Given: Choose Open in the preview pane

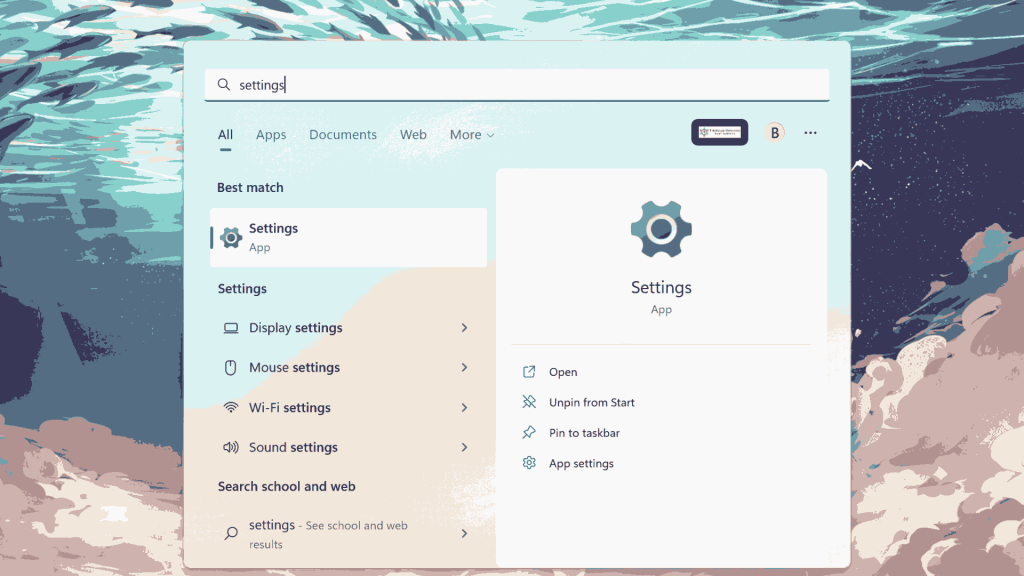Looking at the screenshot, I should pos(563,372).
